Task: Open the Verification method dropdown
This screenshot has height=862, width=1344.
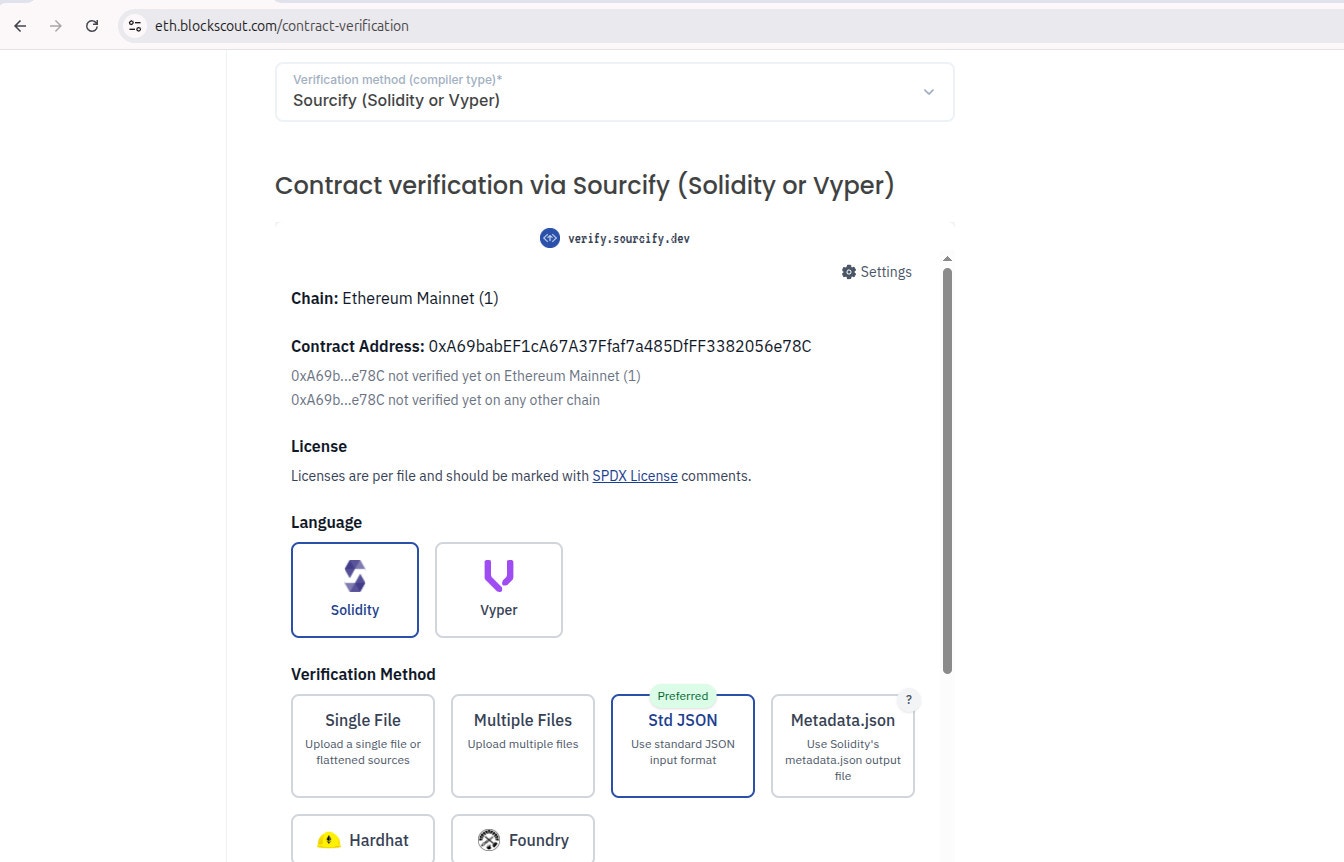Action: click(615, 92)
